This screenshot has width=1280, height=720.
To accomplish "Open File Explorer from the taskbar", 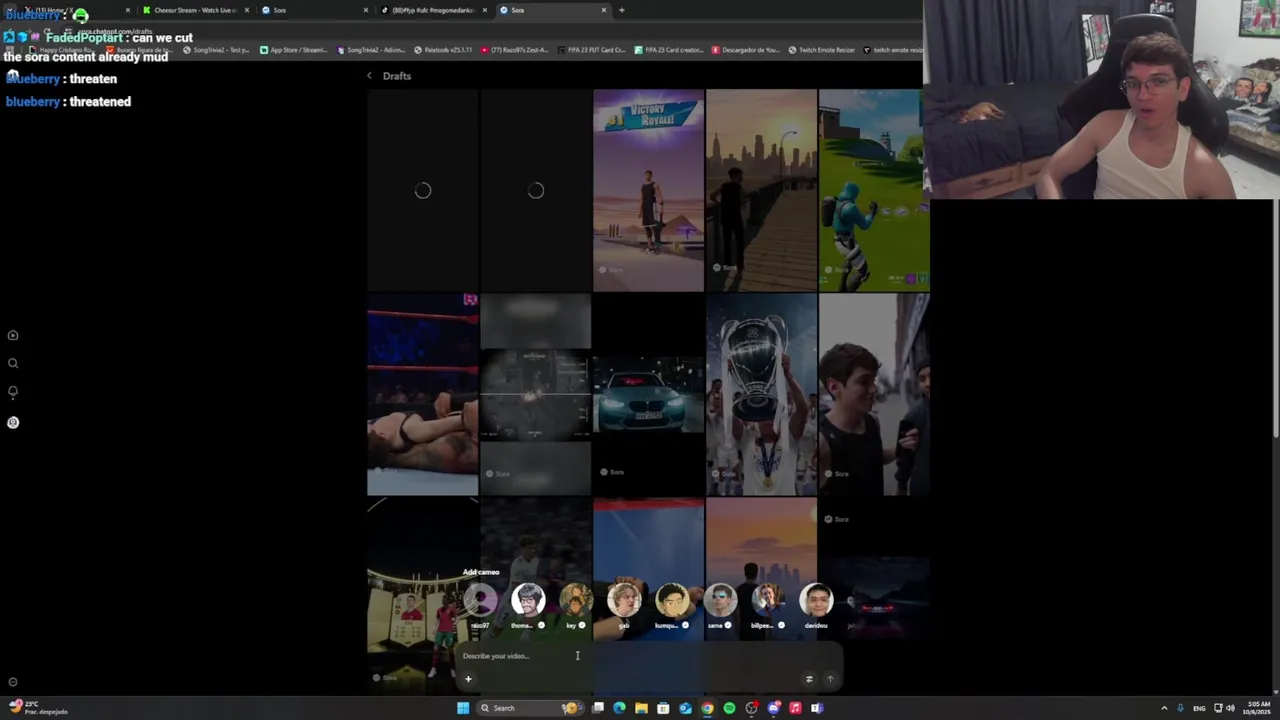I will click(x=641, y=708).
